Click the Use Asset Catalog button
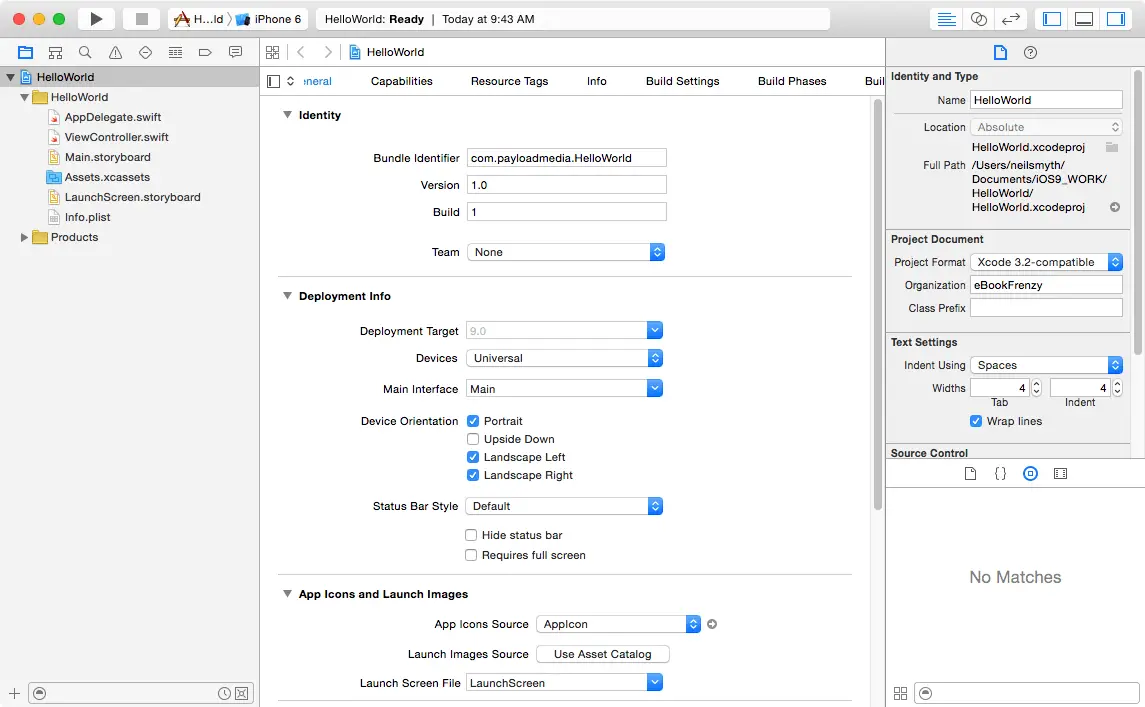This screenshot has height=707, width=1145. tap(602, 653)
